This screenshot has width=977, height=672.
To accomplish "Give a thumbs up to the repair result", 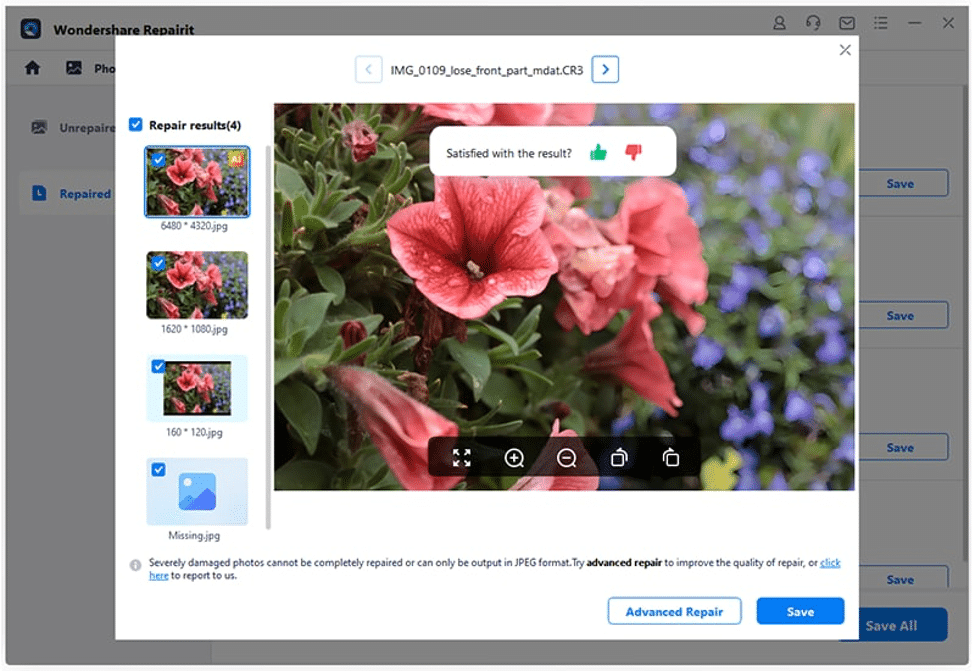I will click(x=598, y=150).
